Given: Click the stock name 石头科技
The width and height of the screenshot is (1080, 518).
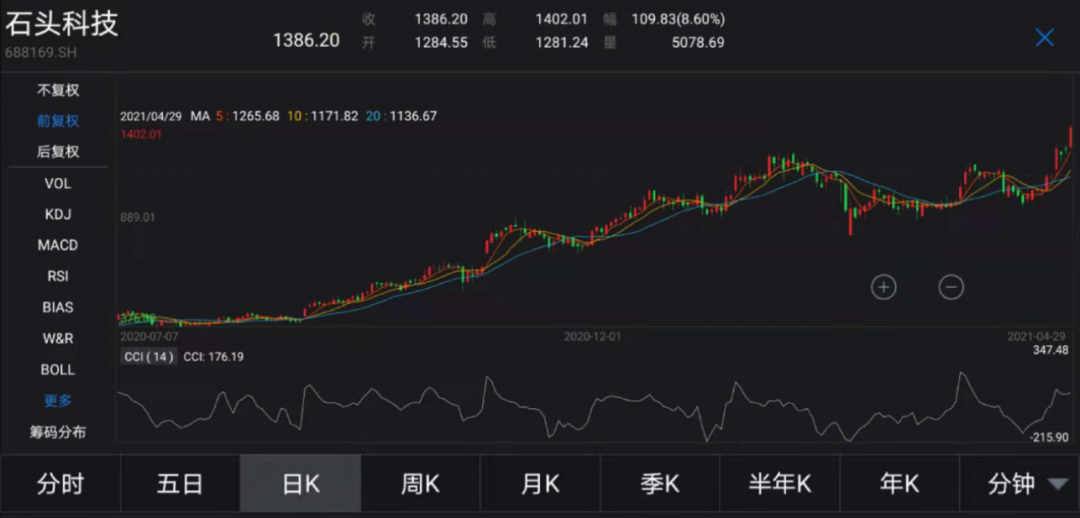Looking at the screenshot, I should (62, 23).
